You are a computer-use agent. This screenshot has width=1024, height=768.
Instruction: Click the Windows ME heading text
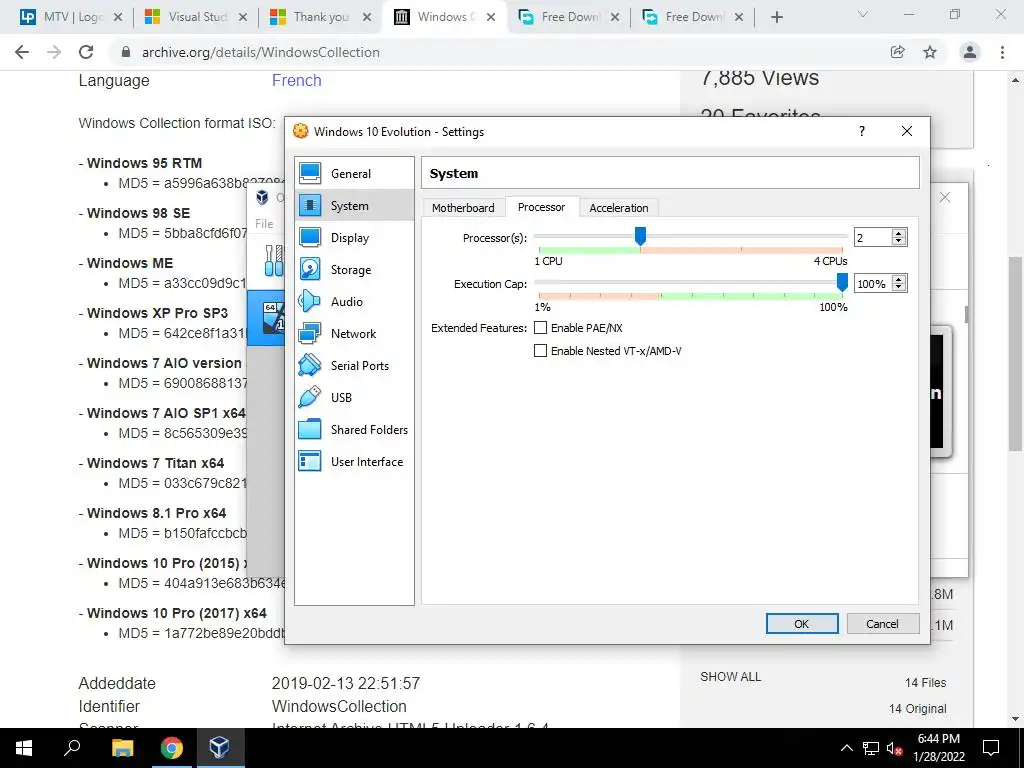(130, 263)
